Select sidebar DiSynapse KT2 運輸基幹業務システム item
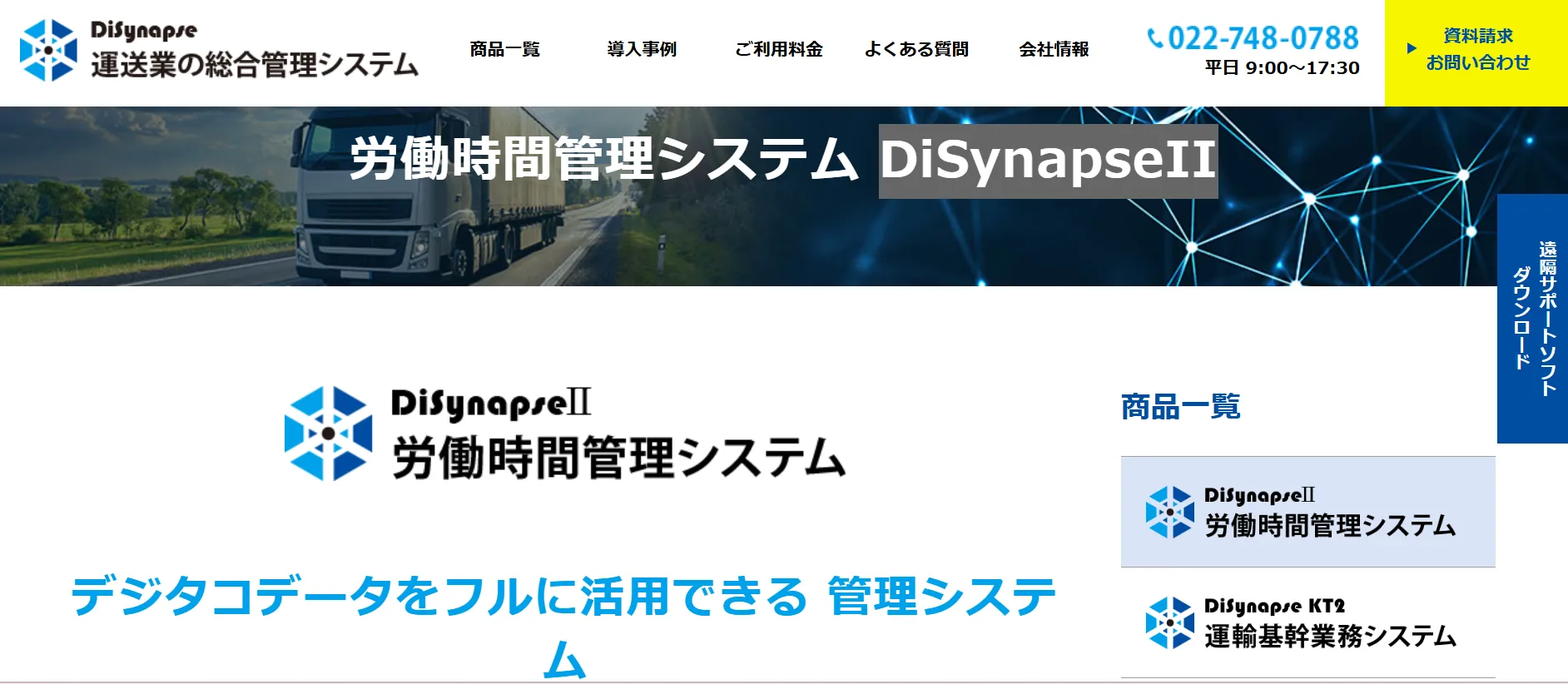 coord(1307,622)
